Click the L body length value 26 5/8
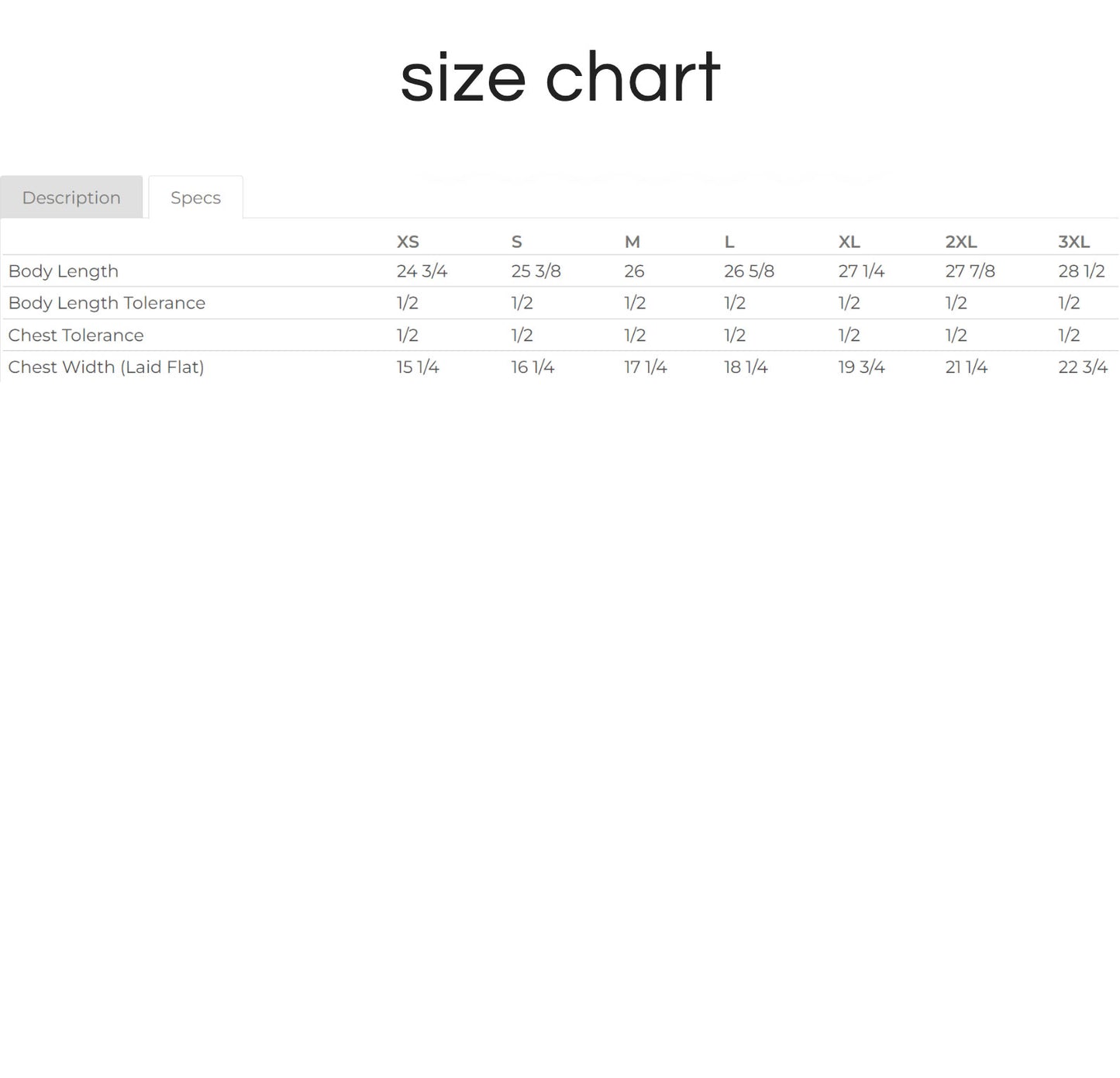 [x=749, y=271]
